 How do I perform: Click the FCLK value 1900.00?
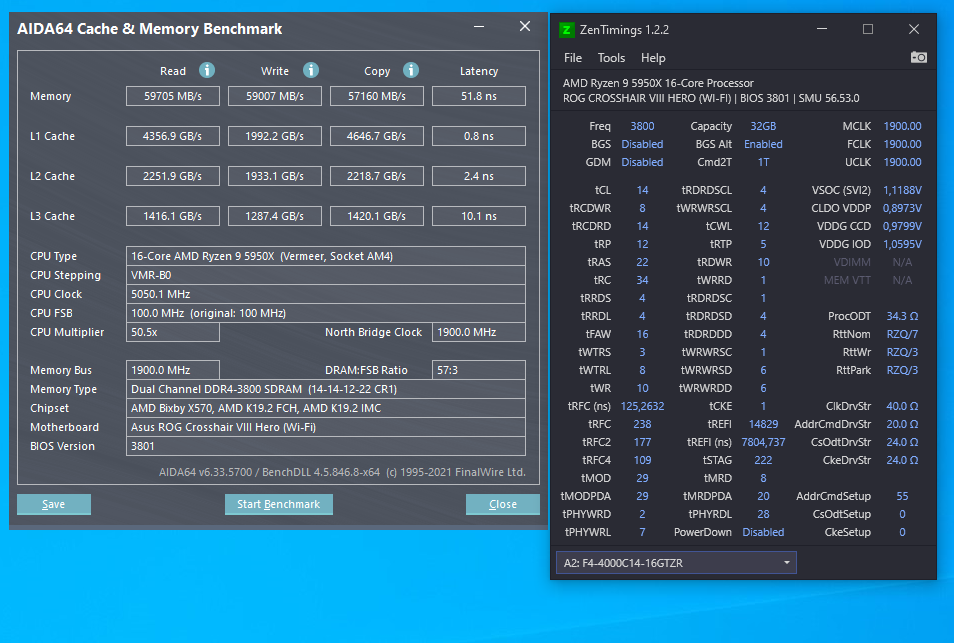click(x=902, y=144)
